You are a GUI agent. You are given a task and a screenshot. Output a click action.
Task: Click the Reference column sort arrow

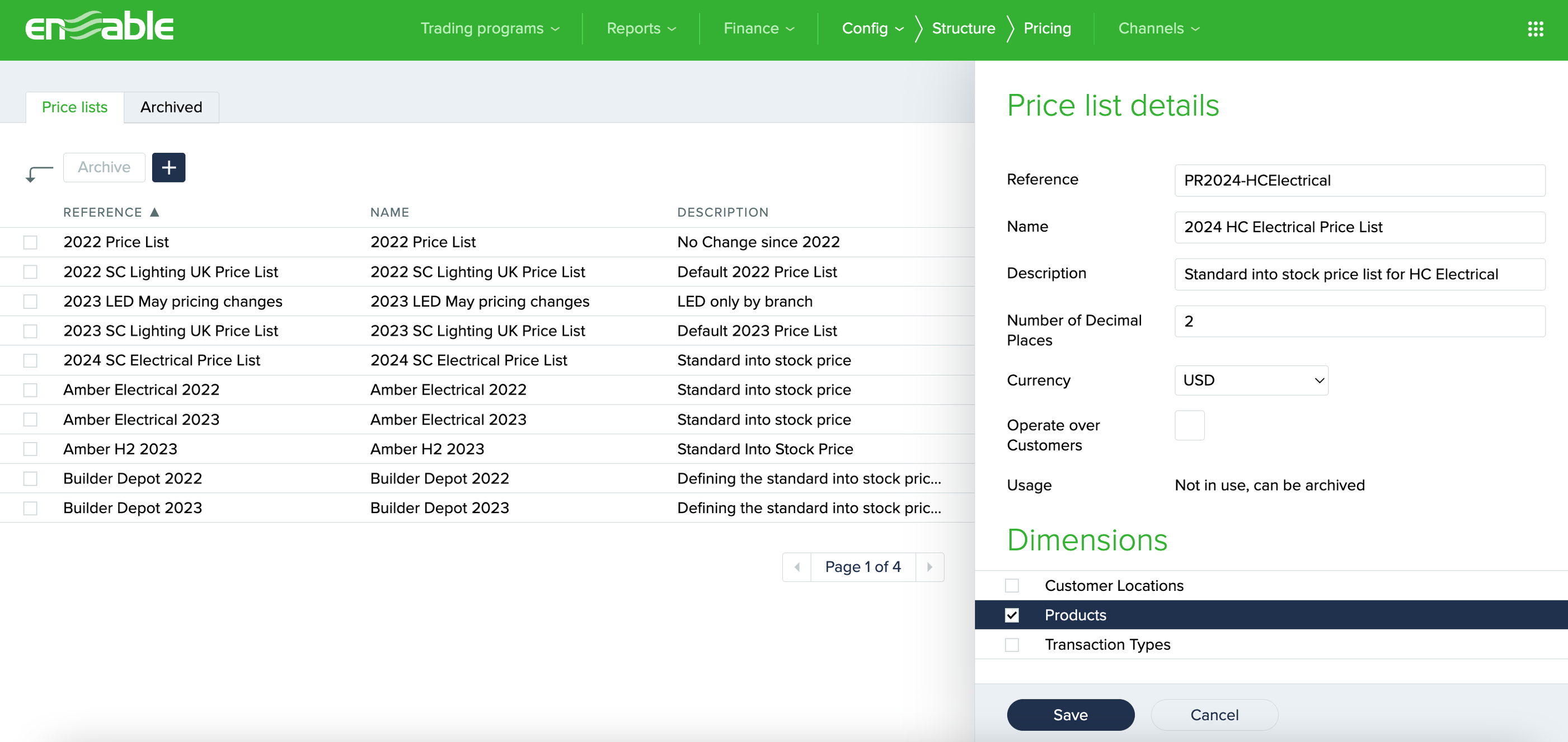[x=154, y=212]
